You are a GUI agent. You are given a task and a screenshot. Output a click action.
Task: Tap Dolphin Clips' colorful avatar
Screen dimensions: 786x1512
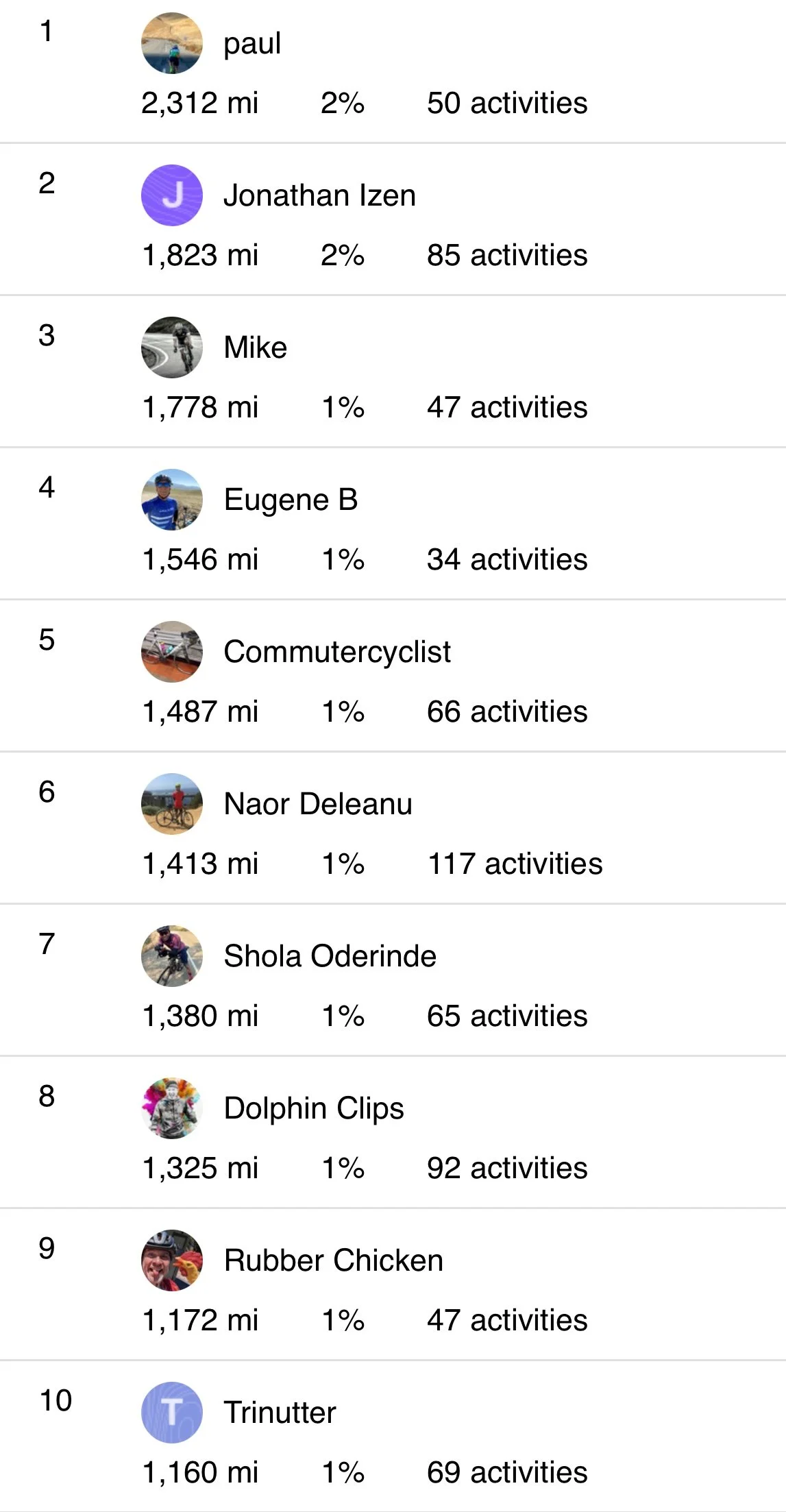coord(171,1108)
